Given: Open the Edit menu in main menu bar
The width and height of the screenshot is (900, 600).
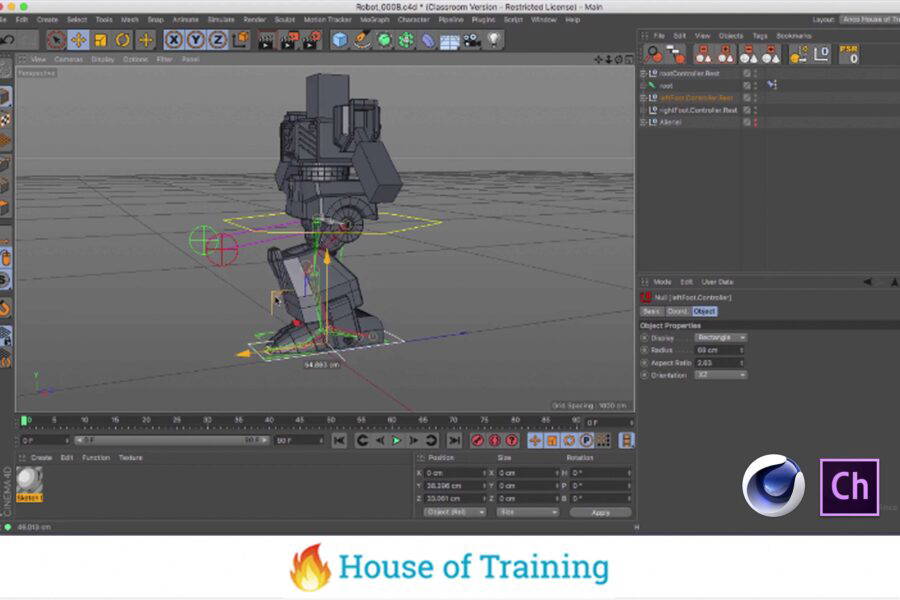Looking at the screenshot, I should 22,20.
